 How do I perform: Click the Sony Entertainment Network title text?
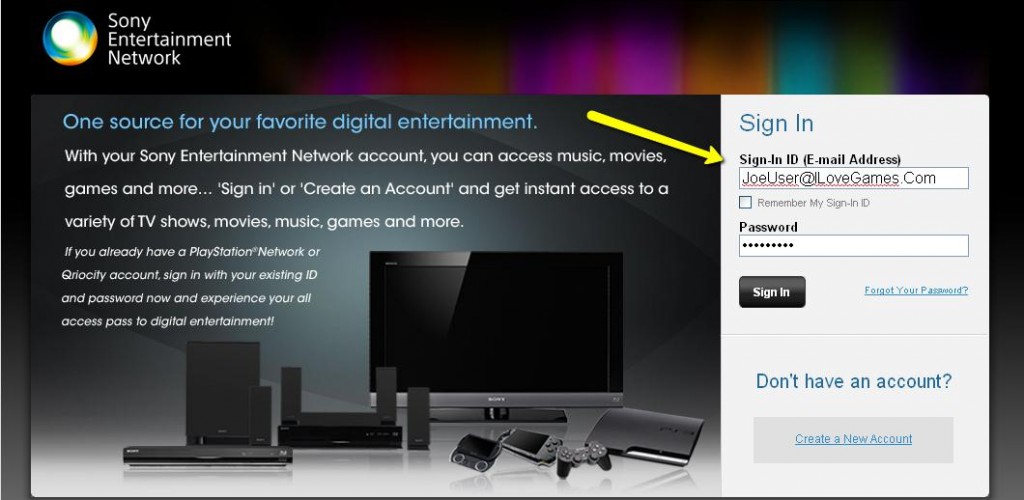pos(169,39)
